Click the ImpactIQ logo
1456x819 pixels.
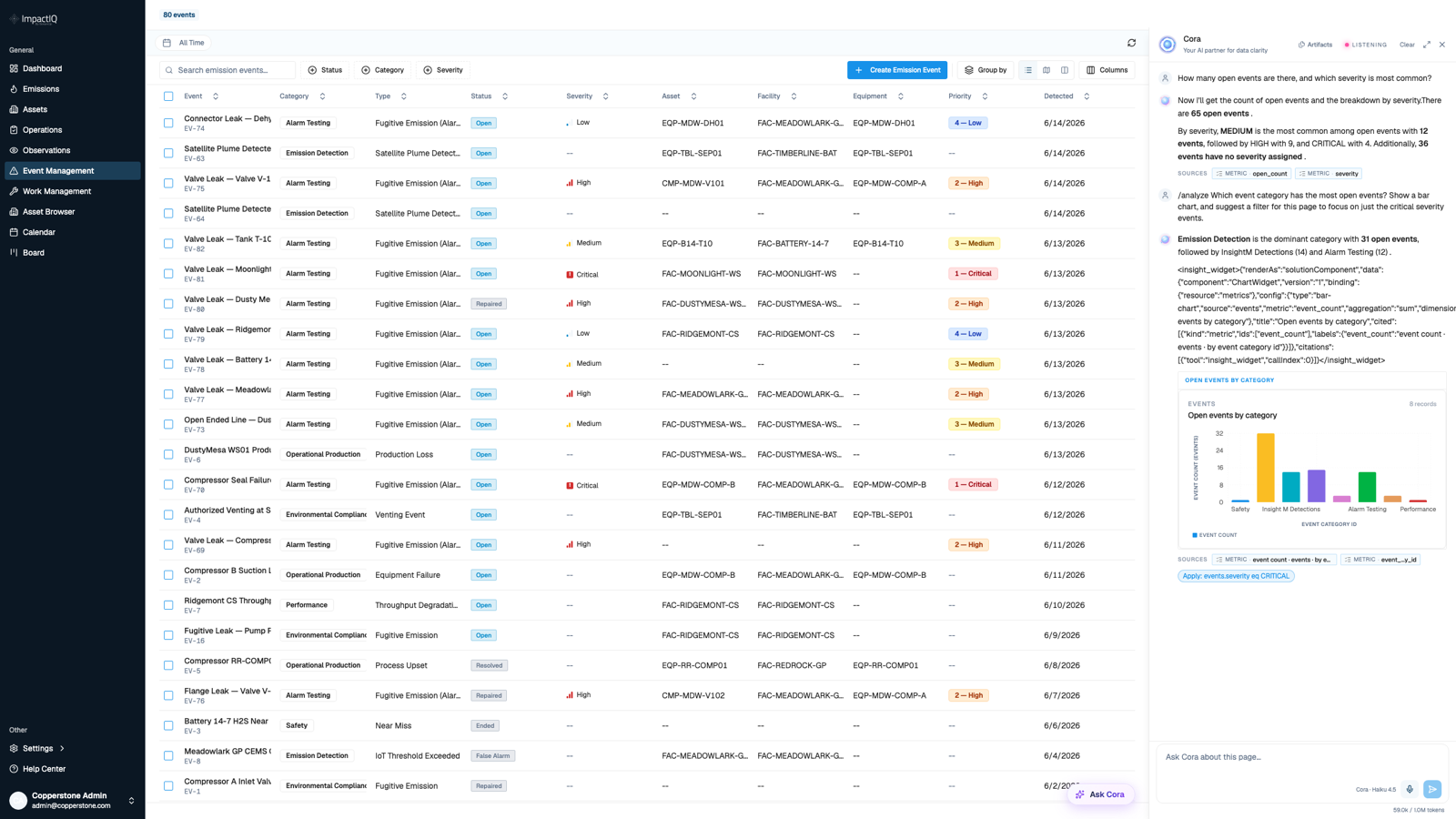click(34, 18)
